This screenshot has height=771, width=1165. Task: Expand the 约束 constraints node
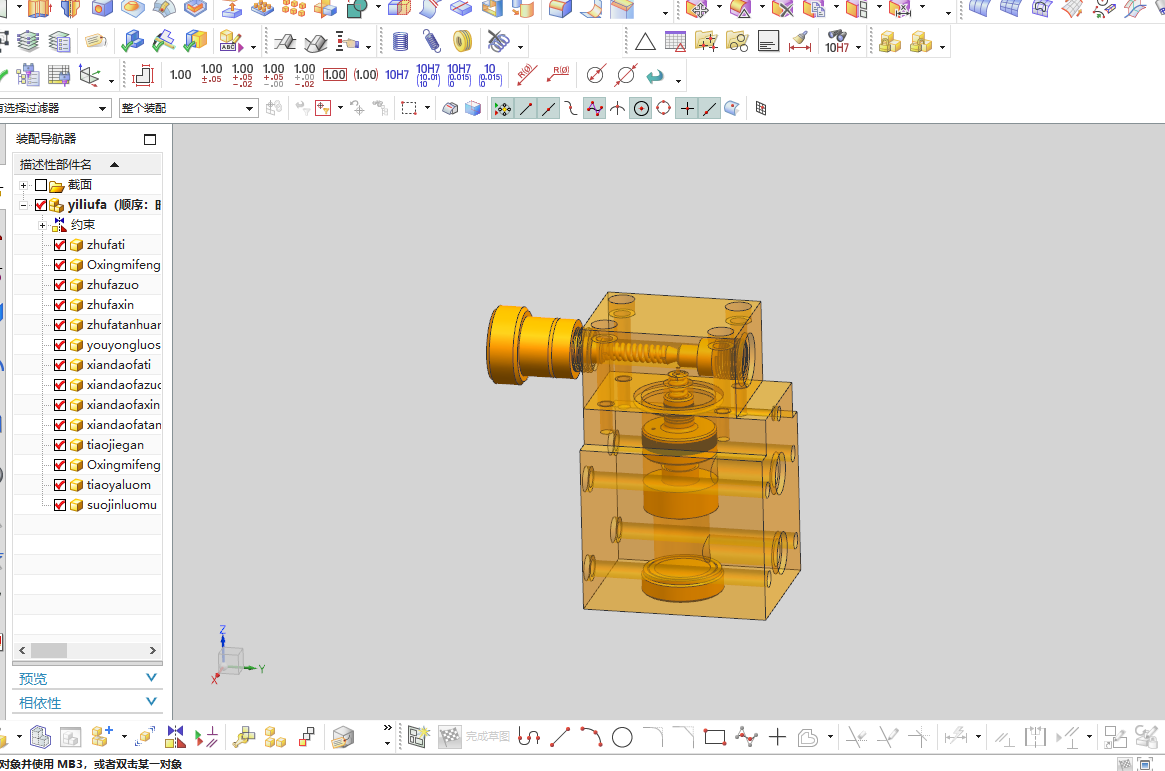tap(42, 225)
